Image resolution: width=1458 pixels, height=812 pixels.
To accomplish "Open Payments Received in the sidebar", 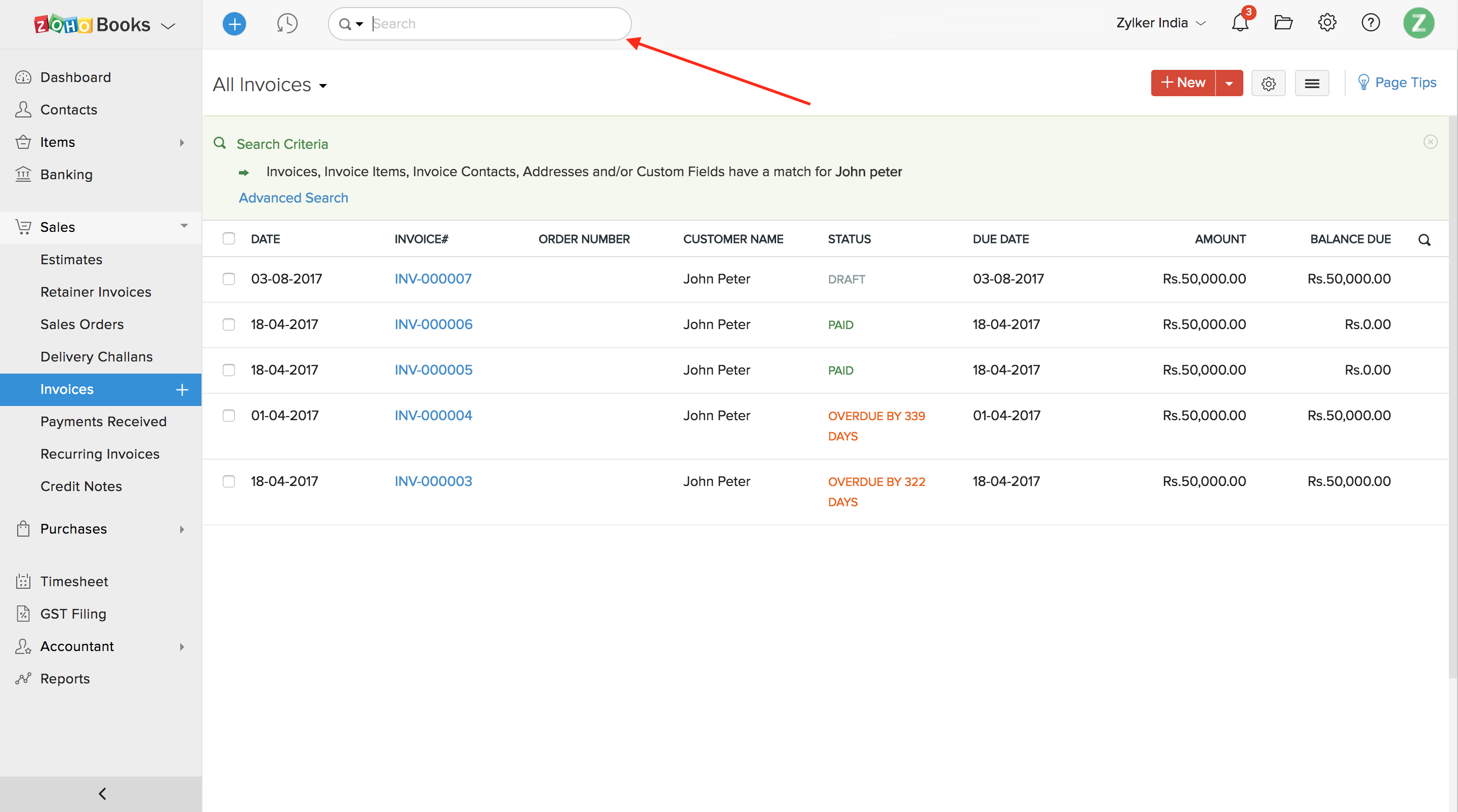I will [x=103, y=422].
